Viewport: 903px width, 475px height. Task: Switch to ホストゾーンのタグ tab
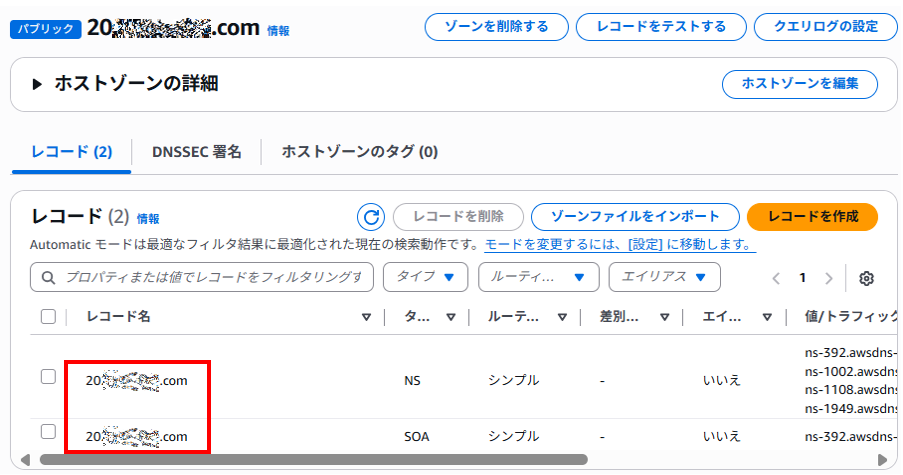click(360, 152)
